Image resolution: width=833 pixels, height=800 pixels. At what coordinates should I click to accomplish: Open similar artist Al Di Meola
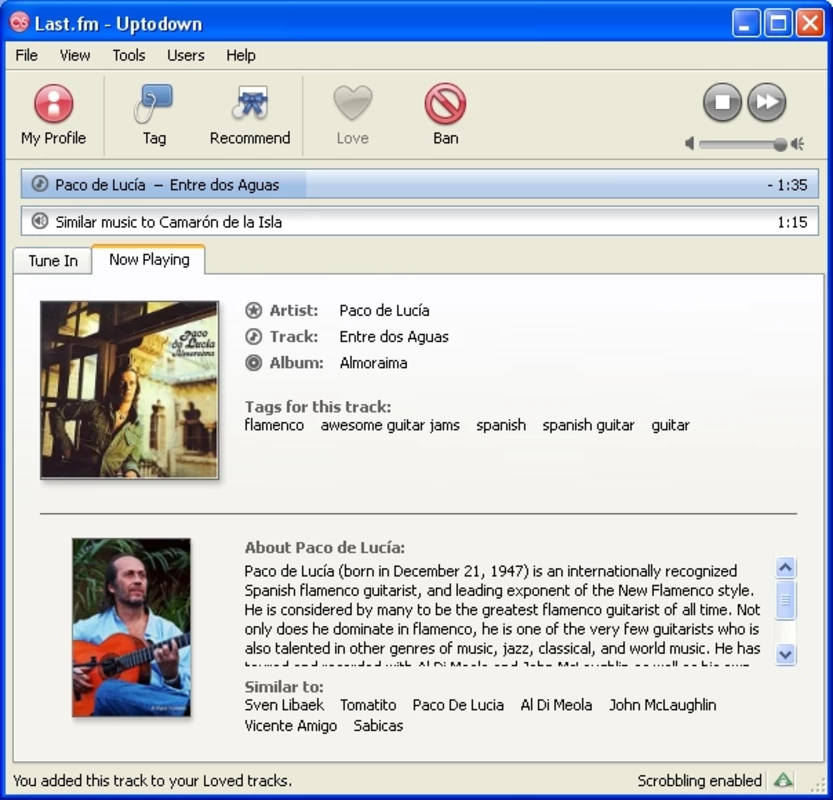[x=556, y=705]
